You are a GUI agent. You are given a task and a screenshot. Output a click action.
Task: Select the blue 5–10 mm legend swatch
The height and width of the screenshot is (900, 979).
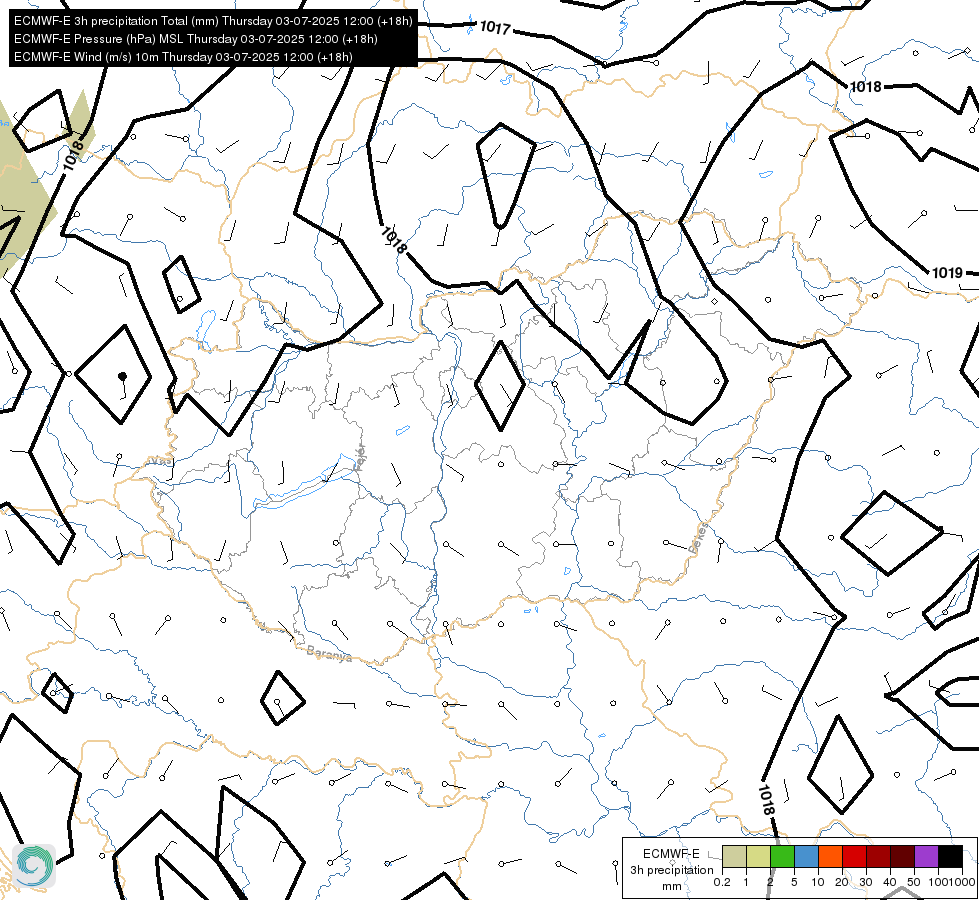(806, 857)
